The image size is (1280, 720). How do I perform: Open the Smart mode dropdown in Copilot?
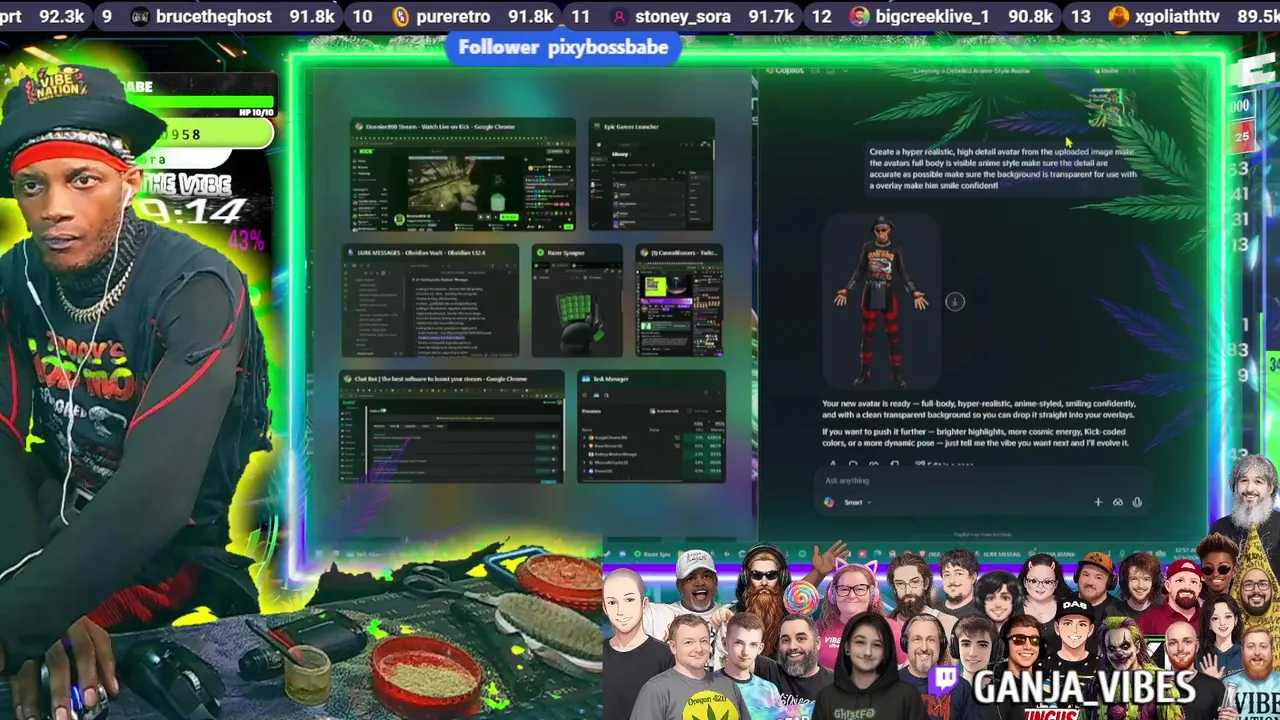tap(857, 502)
